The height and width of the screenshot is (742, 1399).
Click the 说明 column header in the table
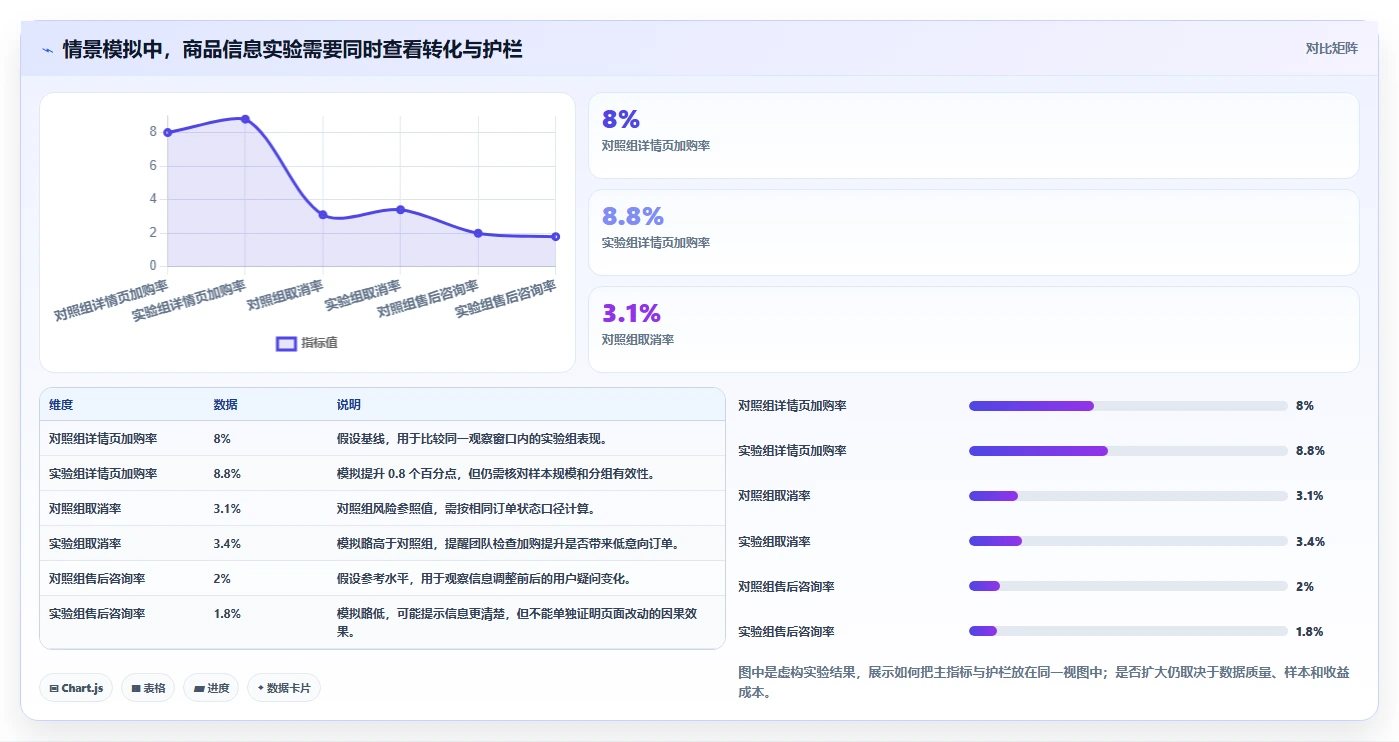(x=349, y=405)
